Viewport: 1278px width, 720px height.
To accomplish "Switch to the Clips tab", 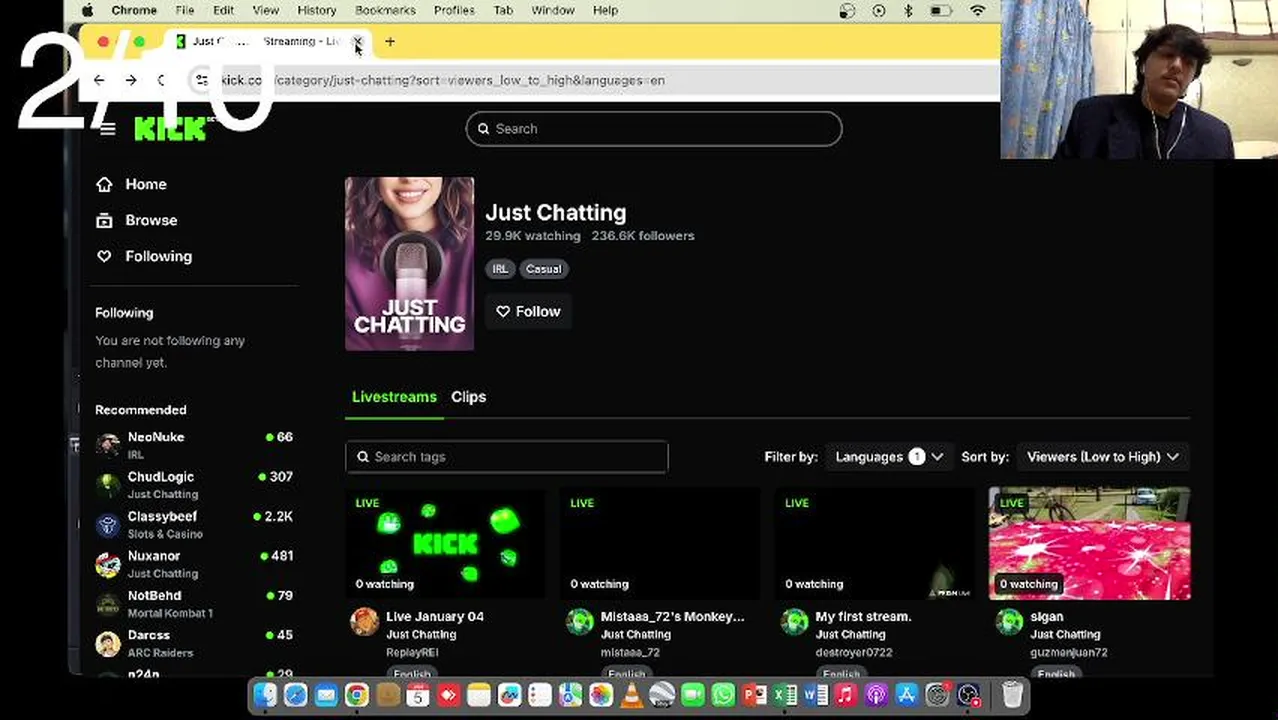I will (468, 397).
